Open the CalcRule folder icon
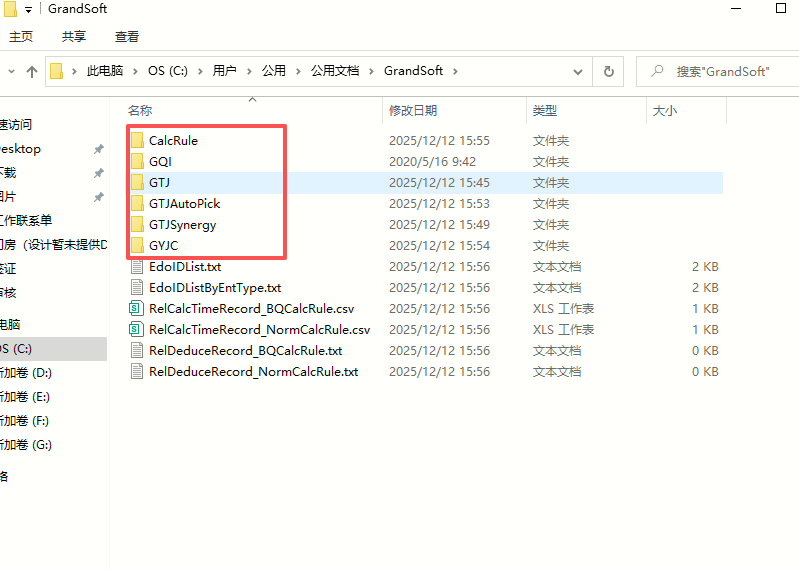This screenshot has height=570, width=799. click(x=137, y=141)
